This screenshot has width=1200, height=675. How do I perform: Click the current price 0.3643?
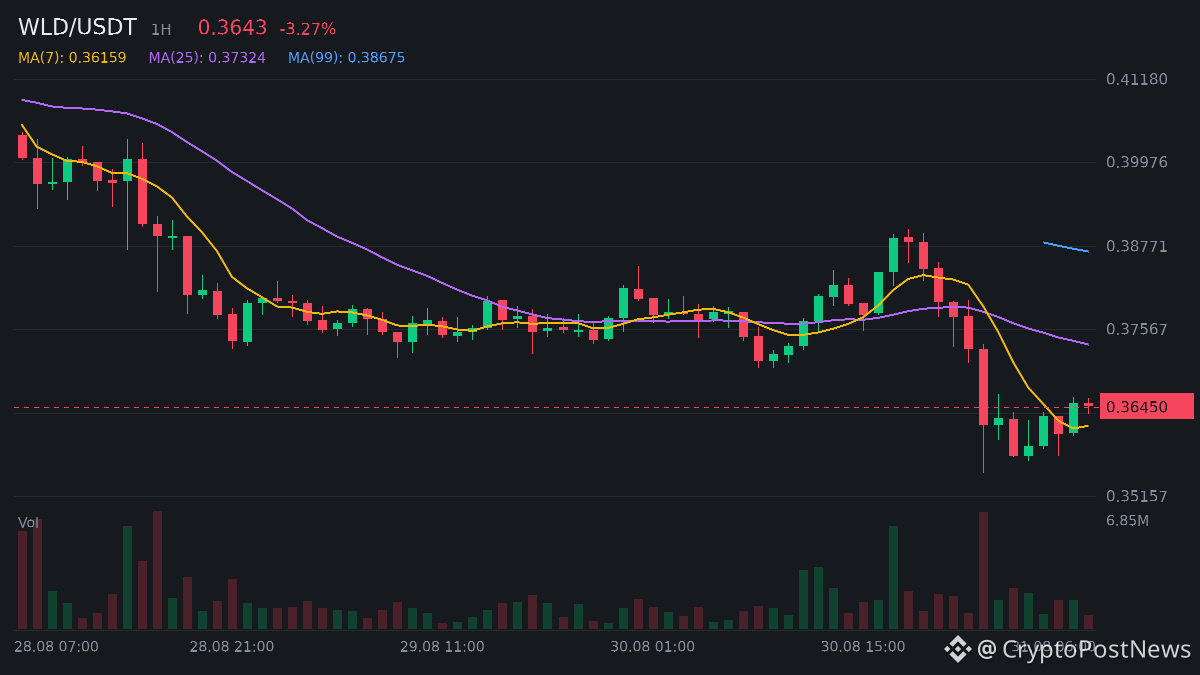coord(232,28)
